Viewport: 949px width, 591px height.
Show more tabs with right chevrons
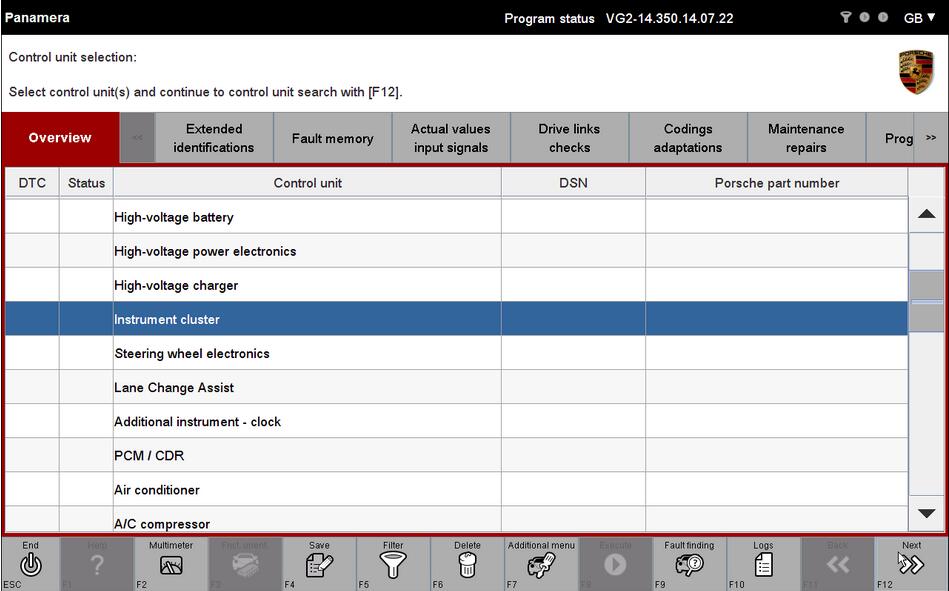click(931, 138)
